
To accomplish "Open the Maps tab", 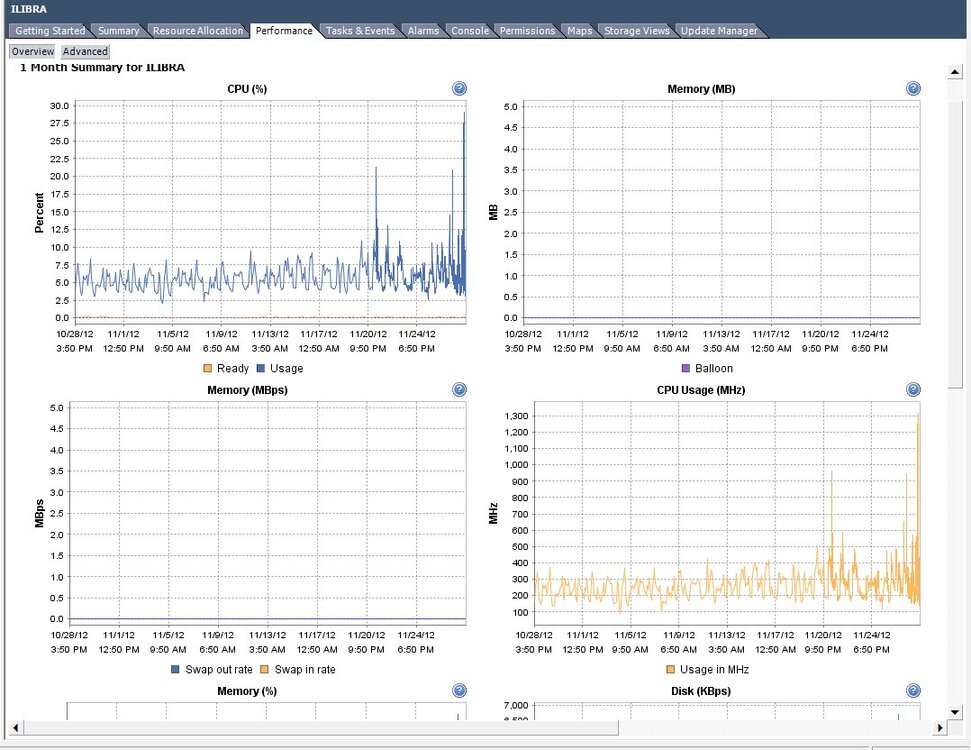I will click(580, 30).
